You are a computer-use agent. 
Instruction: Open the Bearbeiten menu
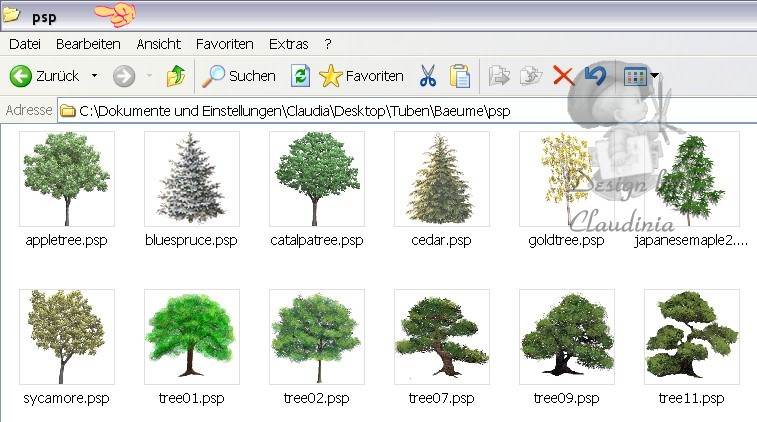(x=88, y=44)
